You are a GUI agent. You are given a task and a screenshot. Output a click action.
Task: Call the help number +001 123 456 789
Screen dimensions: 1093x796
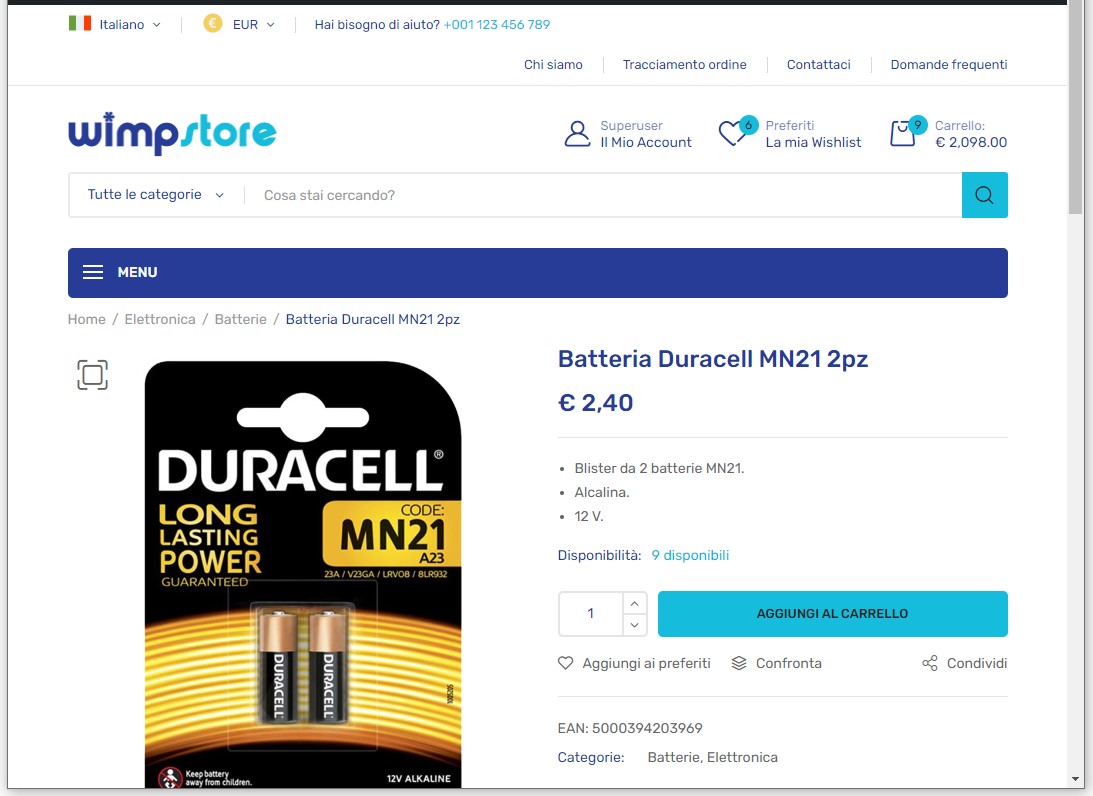tap(496, 24)
